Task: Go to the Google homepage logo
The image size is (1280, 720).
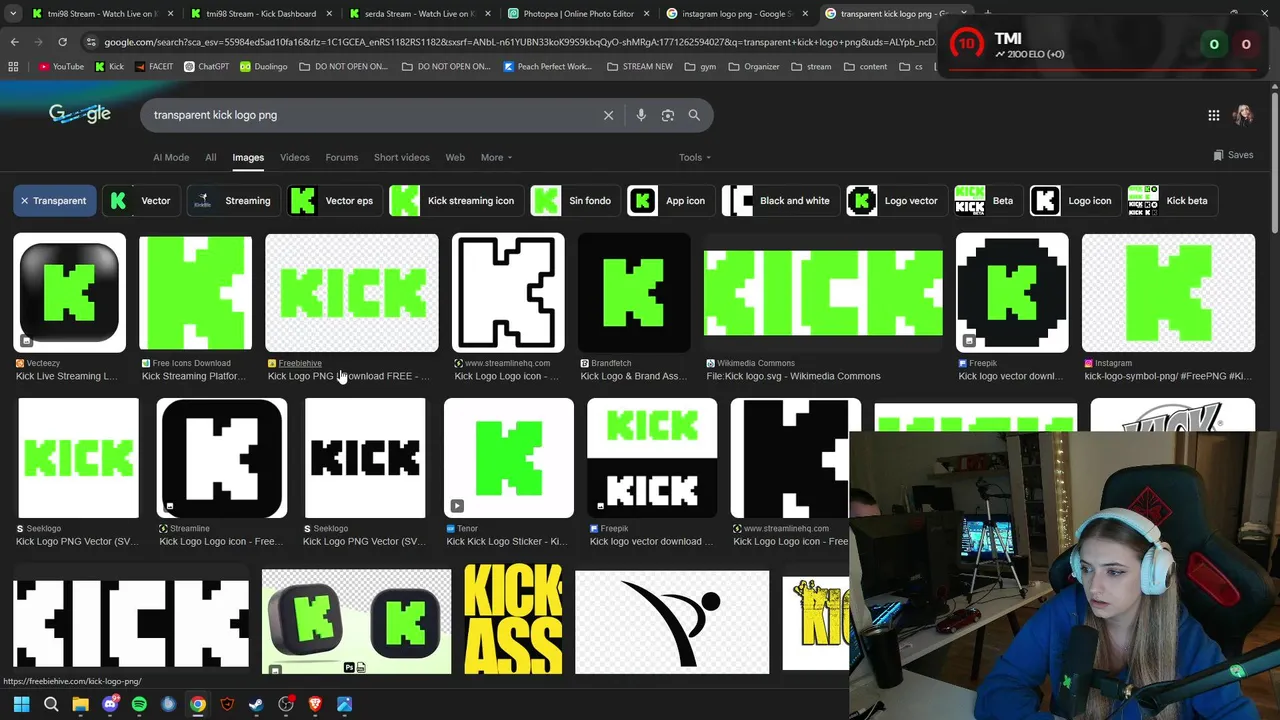Action: [80, 114]
